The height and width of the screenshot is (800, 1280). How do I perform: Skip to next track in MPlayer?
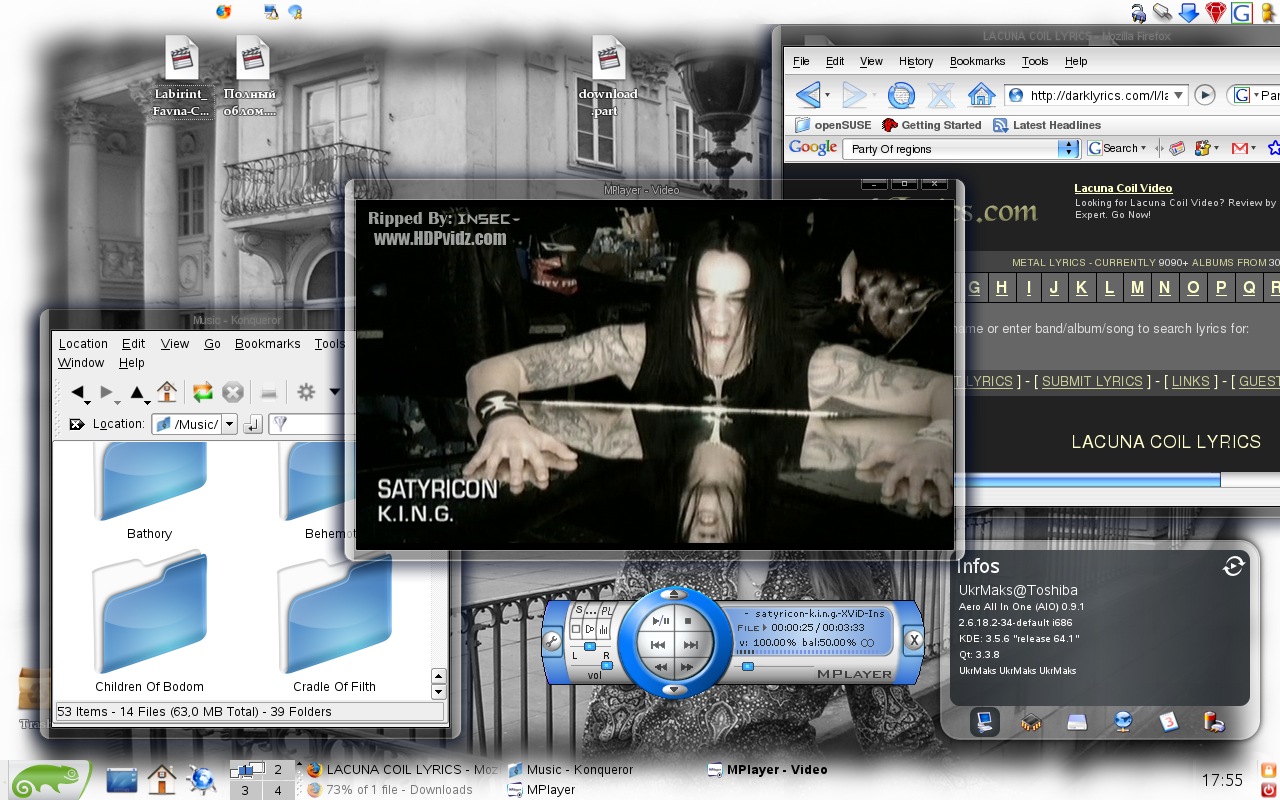point(691,645)
